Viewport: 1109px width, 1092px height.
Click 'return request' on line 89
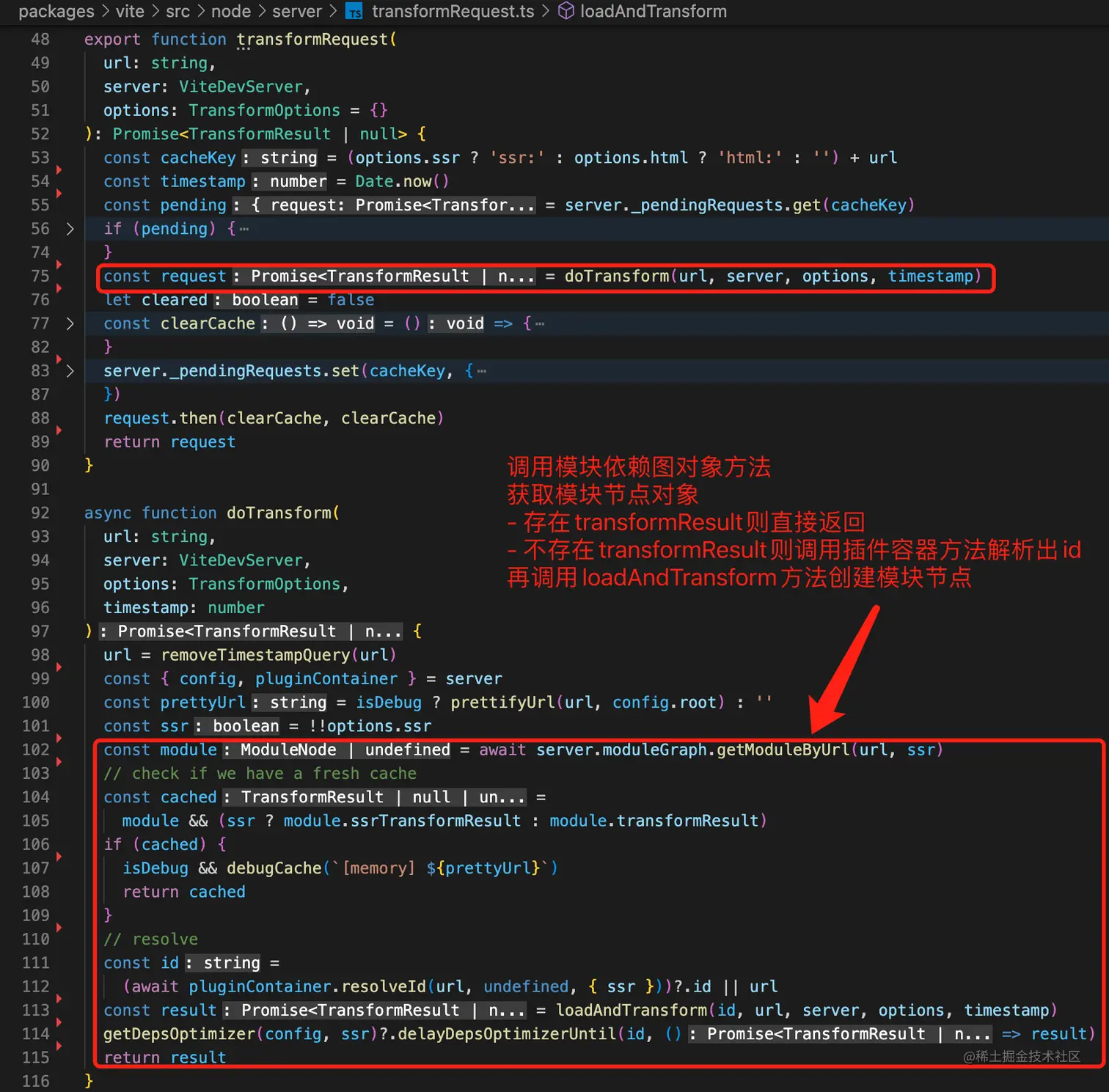[x=169, y=442]
